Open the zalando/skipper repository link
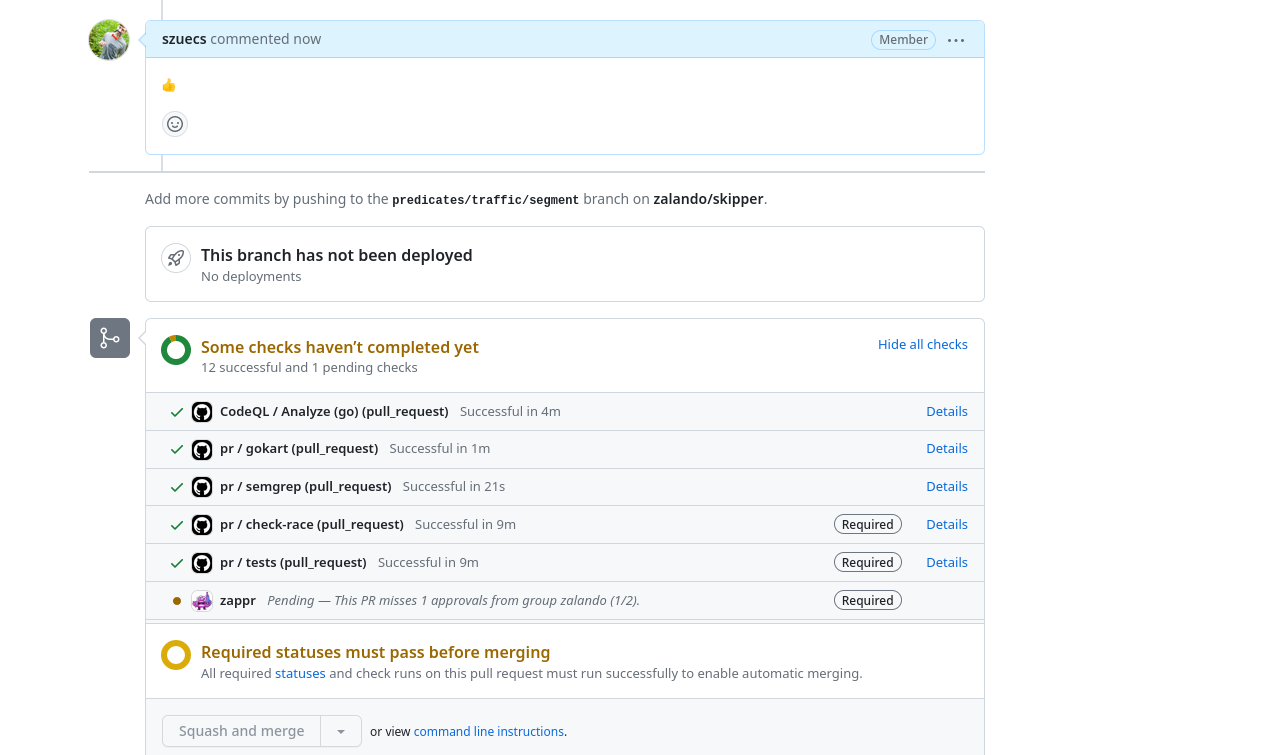1285x755 pixels. (708, 198)
